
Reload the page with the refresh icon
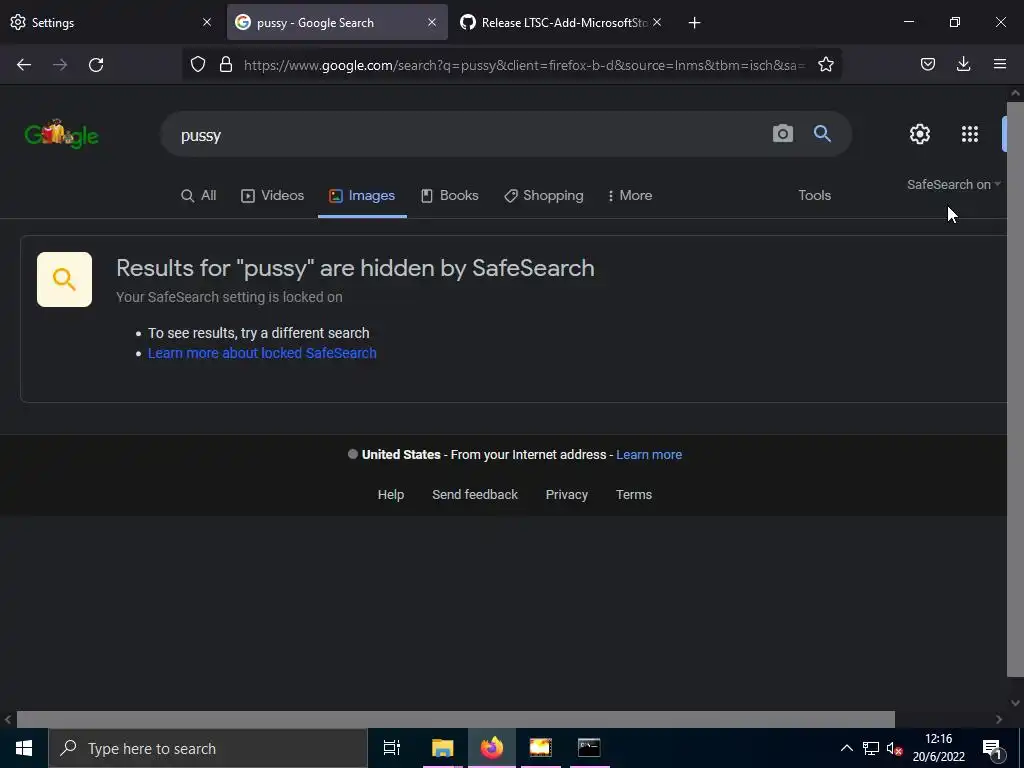click(96, 65)
